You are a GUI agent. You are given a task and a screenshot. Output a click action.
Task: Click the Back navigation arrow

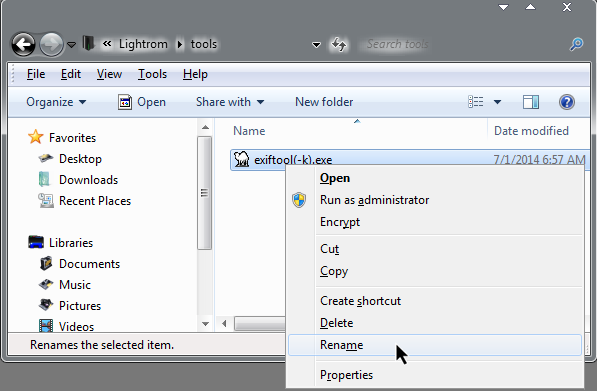[23, 45]
